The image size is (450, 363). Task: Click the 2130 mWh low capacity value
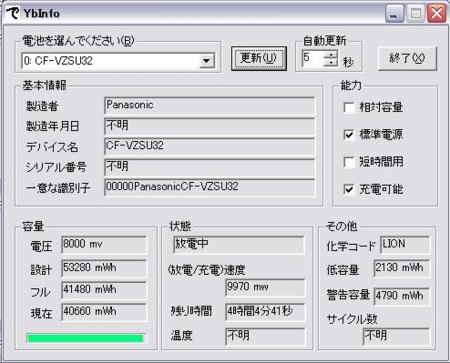point(402,269)
